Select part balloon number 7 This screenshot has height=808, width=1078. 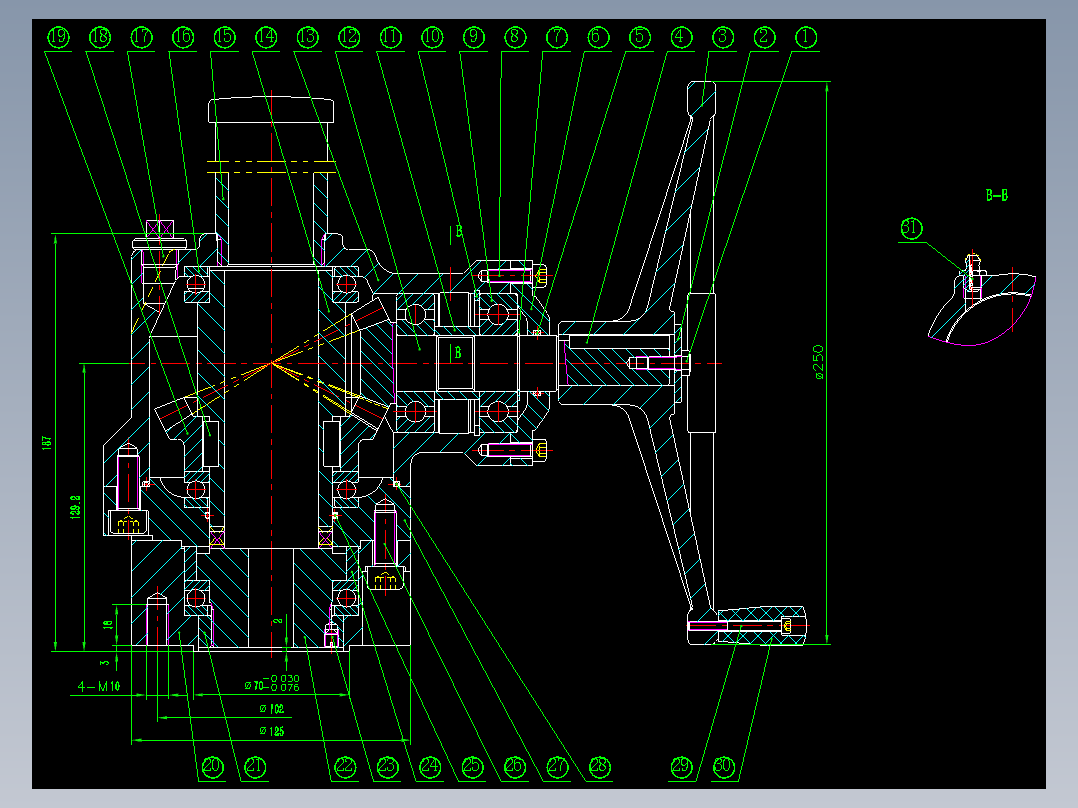point(557,37)
